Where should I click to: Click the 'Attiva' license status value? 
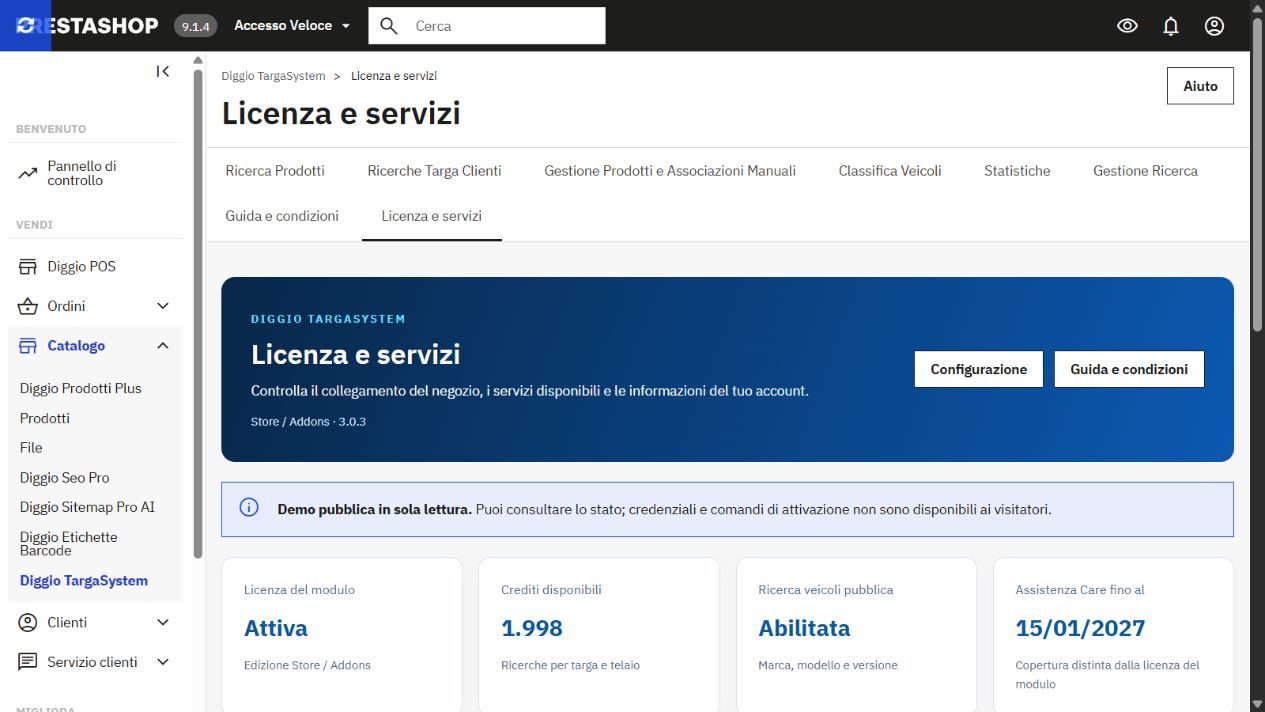(276, 628)
